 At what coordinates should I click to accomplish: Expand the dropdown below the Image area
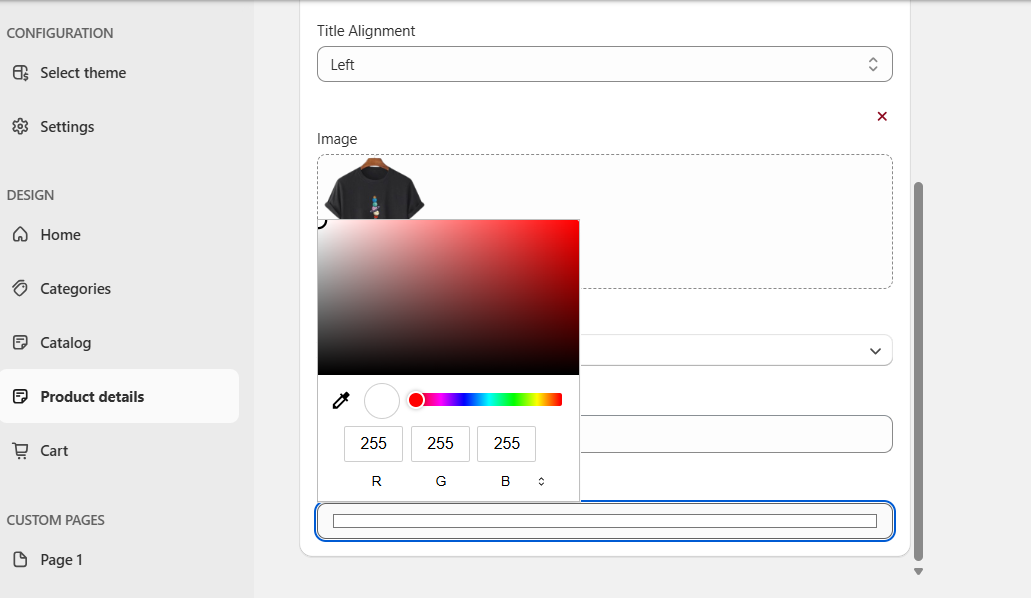tap(736, 351)
